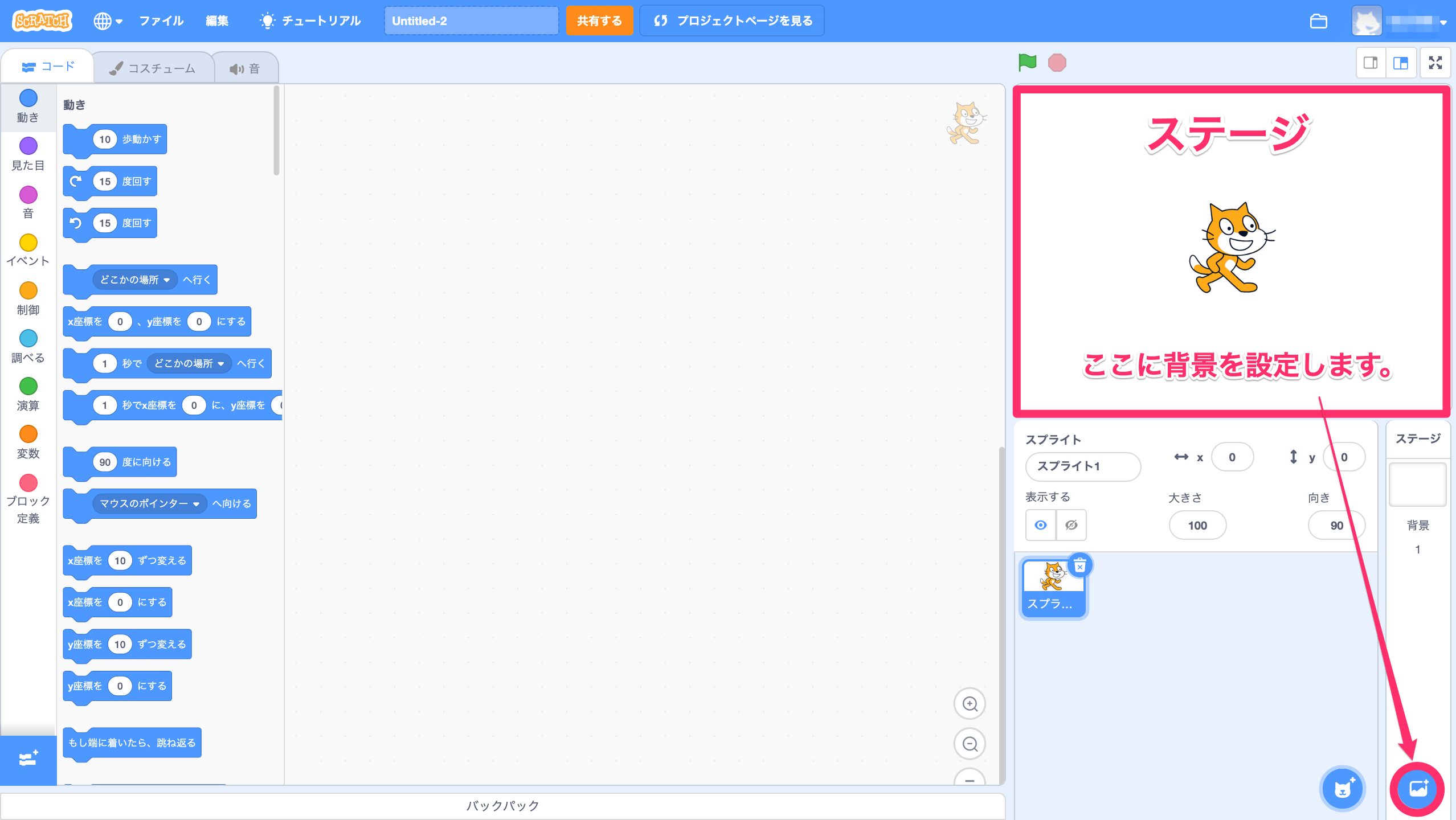The image size is (1456, 820).
Task: Click the green flag to run
Action: coord(1027,62)
